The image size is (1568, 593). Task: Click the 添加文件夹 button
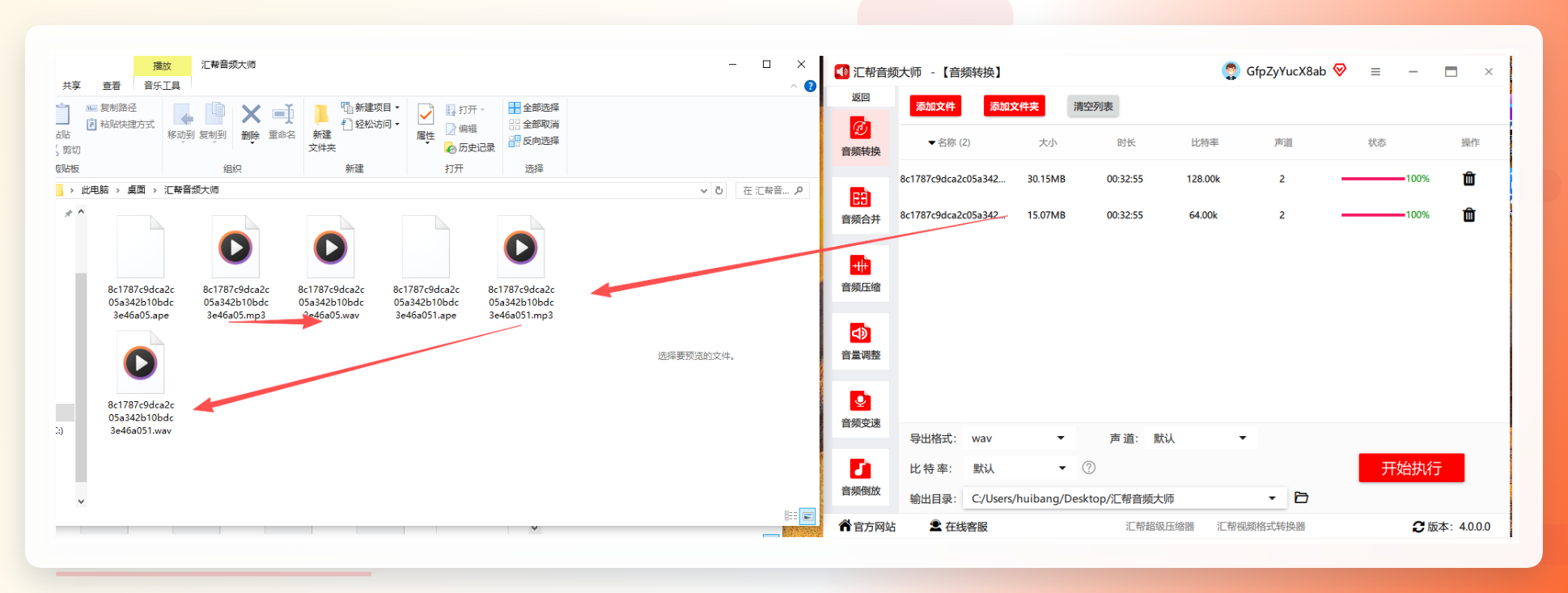point(1014,106)
